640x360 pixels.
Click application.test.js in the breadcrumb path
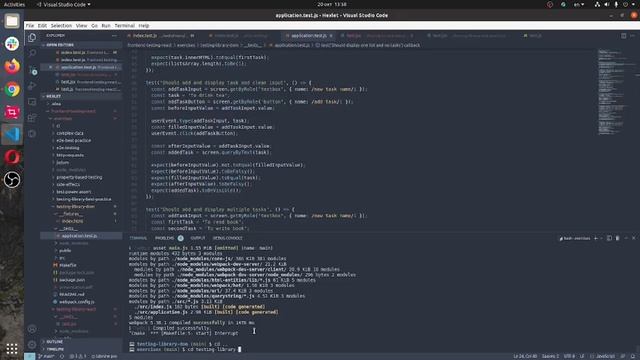tap(292, 45)
